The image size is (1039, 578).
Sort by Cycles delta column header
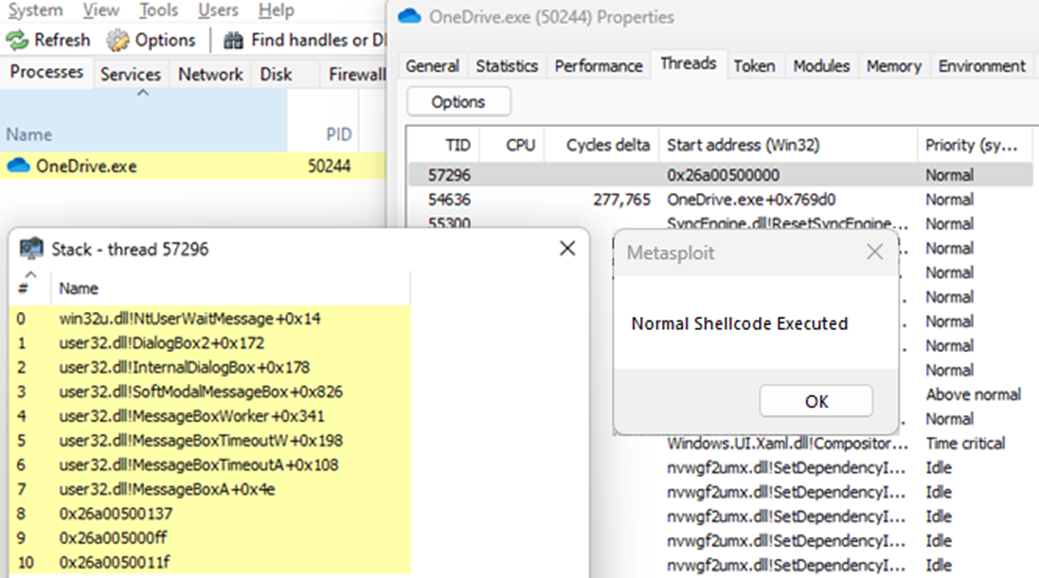tap(607, 145)
